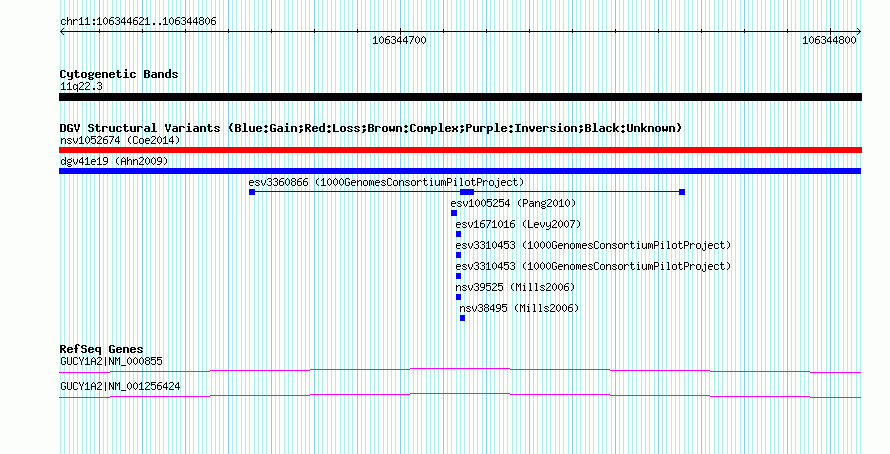Click the pink GUCY1A2|NM_001256424 transcript line
The image size is (890, 454).
(460, 396)
